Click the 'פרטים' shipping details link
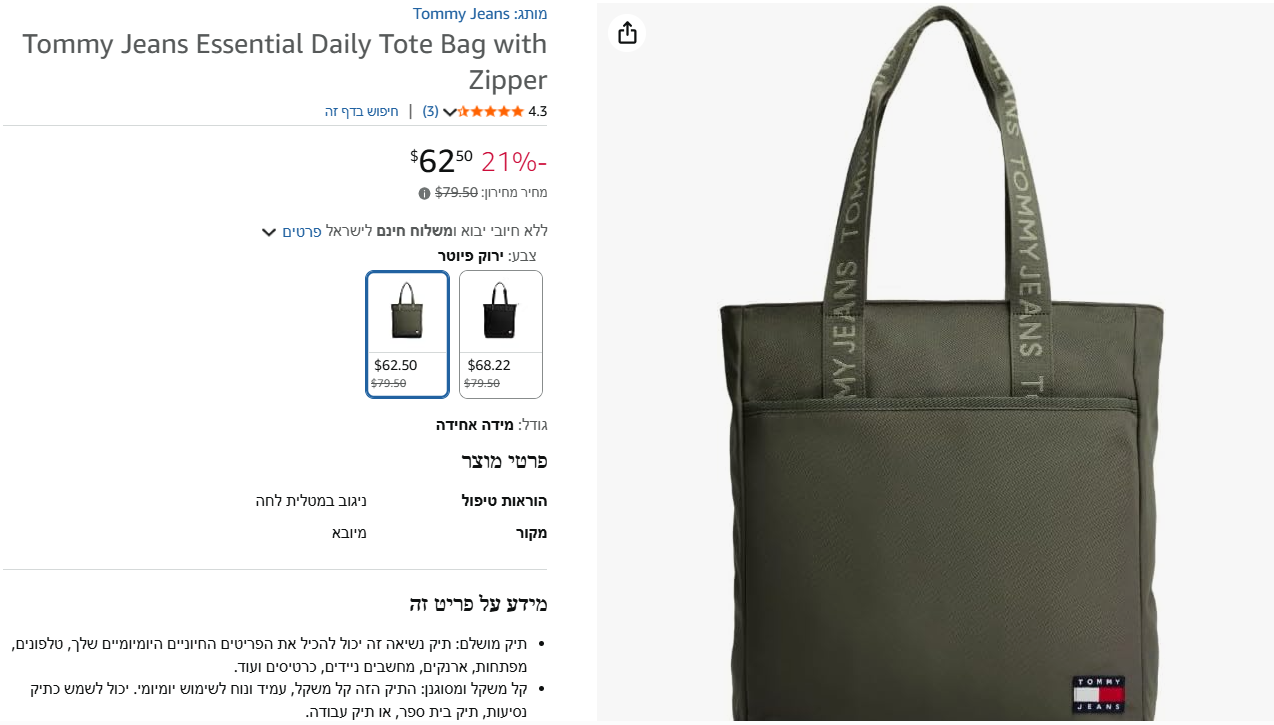 coord(302,231)
